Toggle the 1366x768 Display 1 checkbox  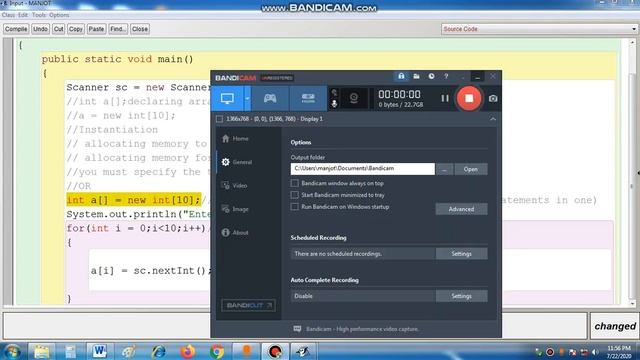220,119
